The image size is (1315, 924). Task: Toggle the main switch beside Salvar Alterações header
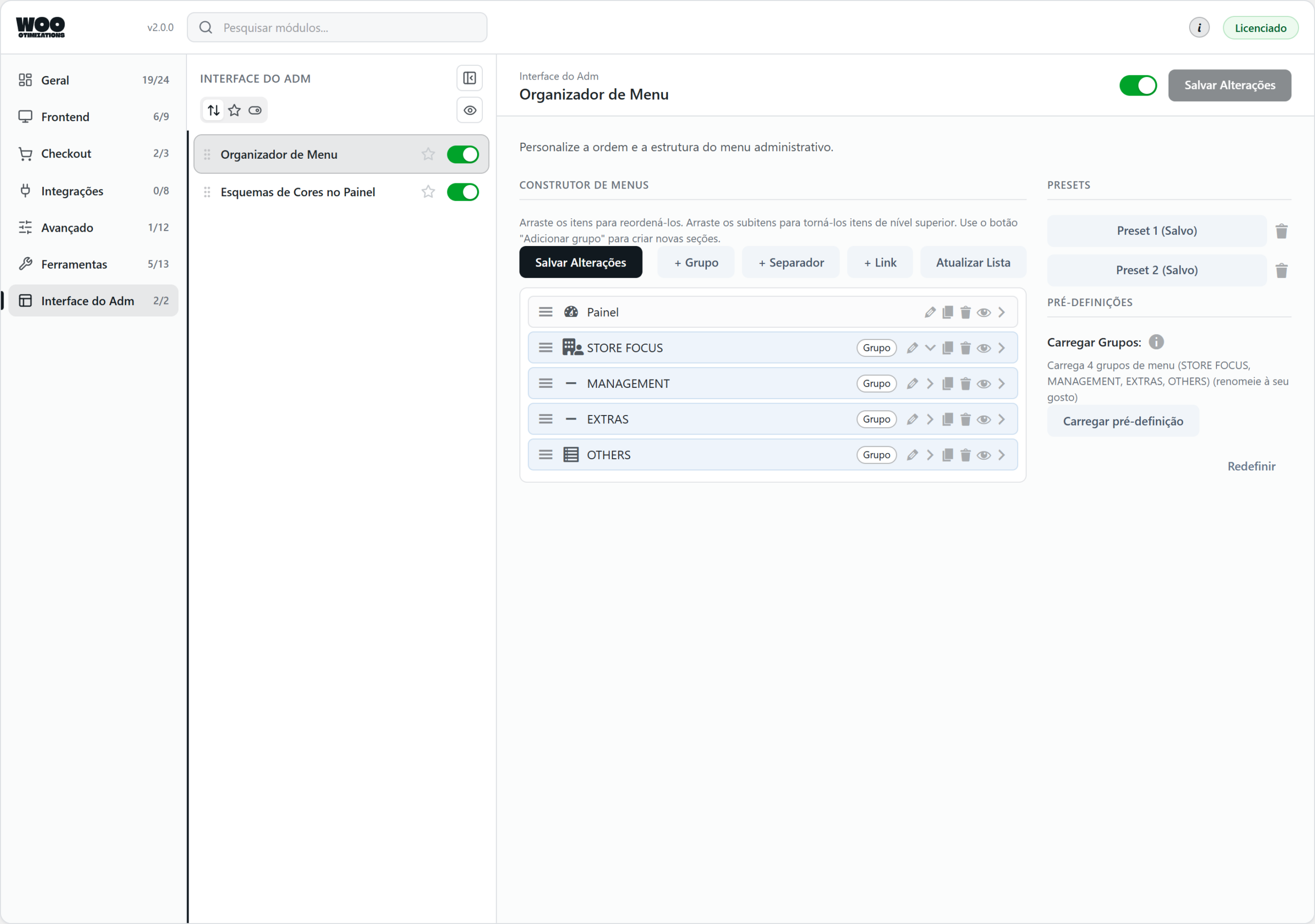1137,85
